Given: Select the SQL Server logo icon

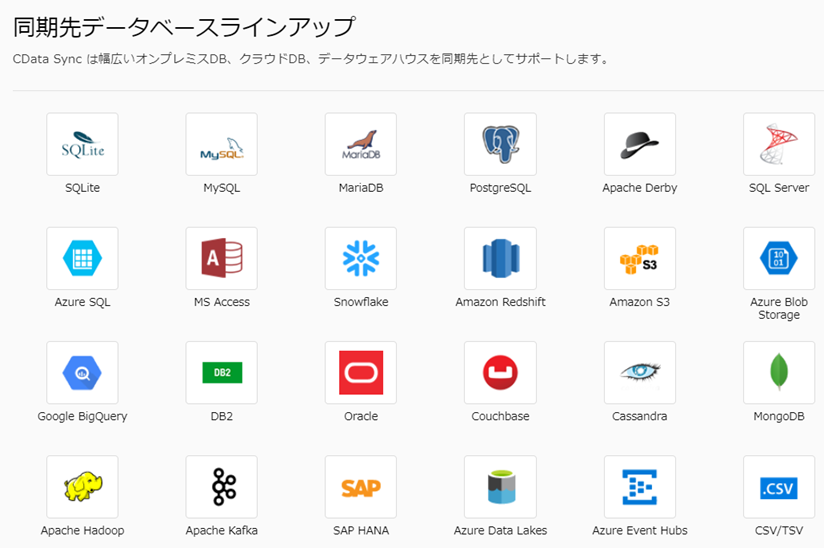Looking at the screenshot, I should click(x=779, y=144).
